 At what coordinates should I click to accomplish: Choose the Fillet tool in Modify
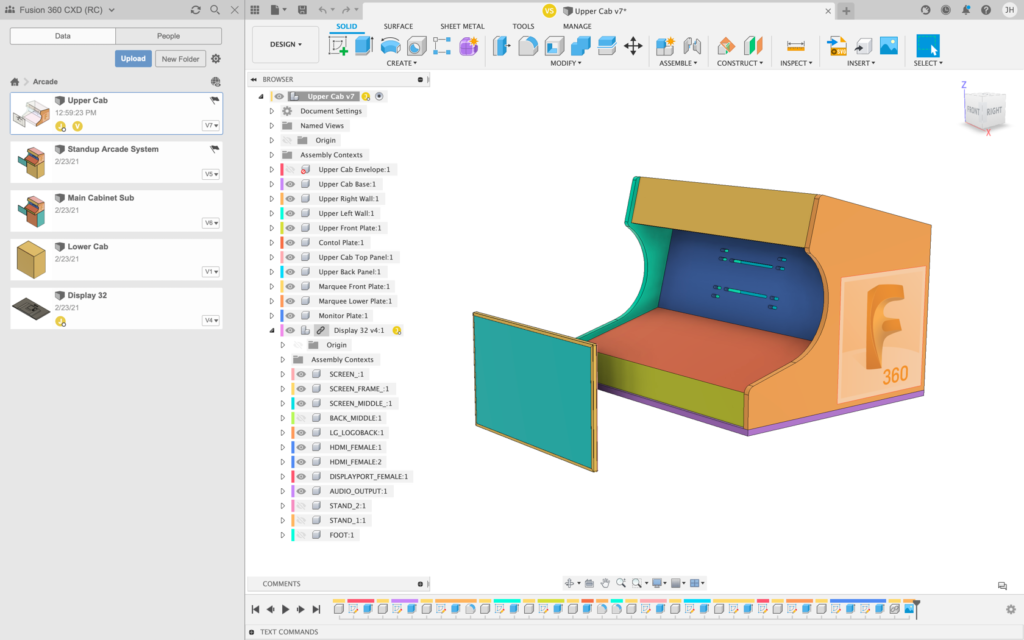528,46
